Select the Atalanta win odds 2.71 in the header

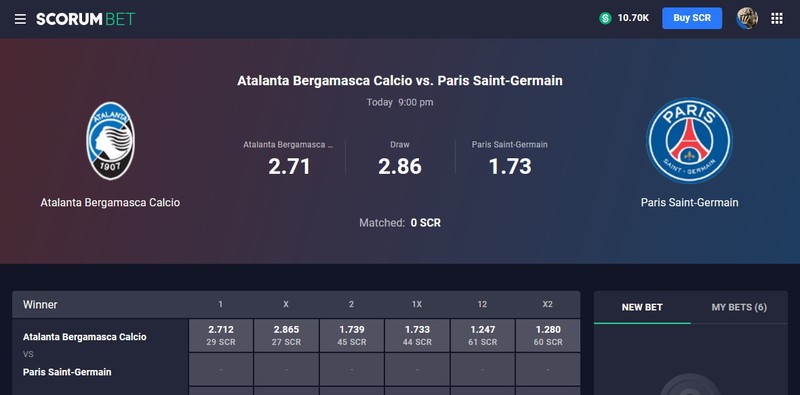(289, 166)
